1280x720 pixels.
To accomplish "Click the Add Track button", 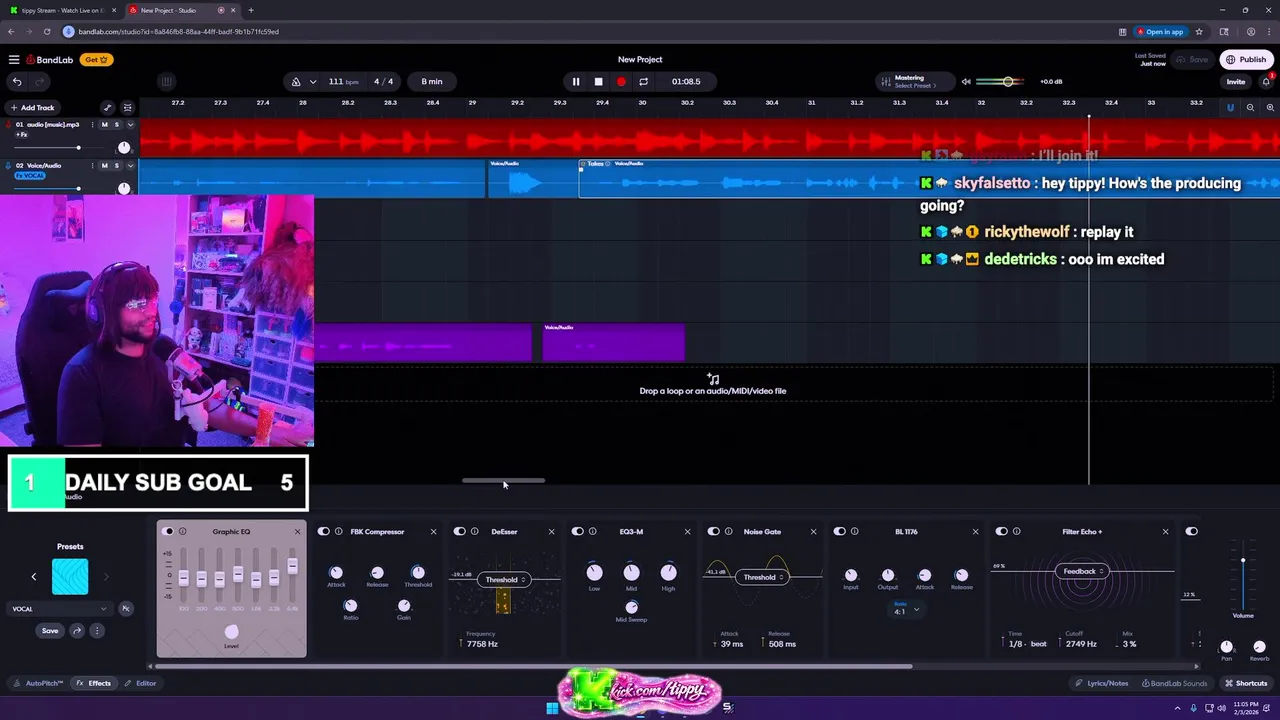I will point(32,108).
